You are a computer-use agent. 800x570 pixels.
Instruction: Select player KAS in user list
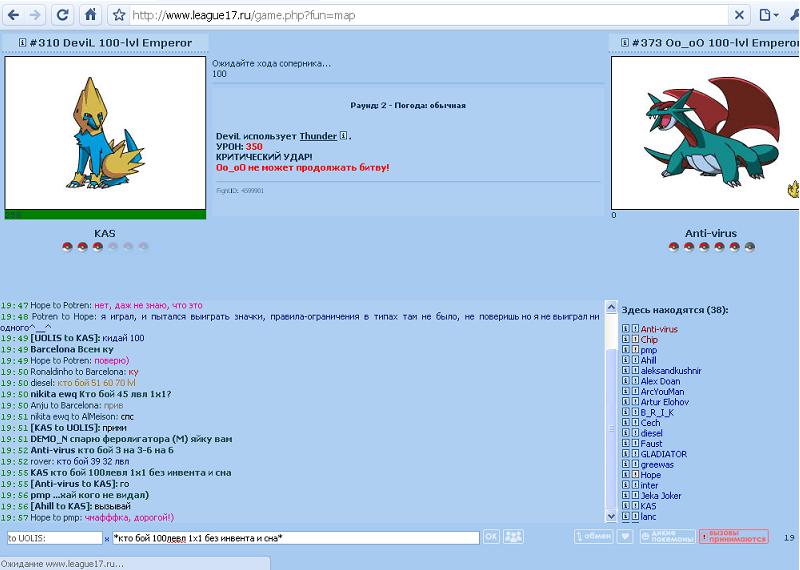[x=648, y=506]
